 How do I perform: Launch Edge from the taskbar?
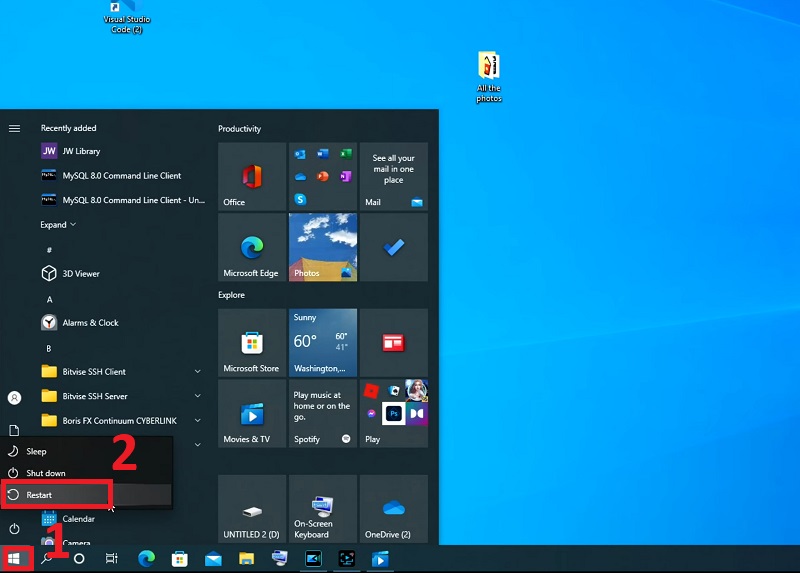tap(146, 559)
